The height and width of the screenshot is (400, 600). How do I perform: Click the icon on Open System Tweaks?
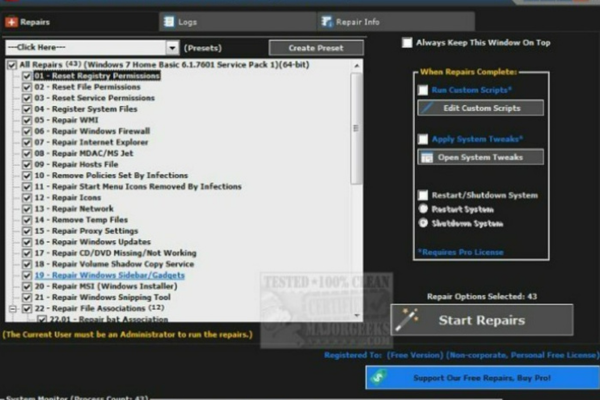click(x=427, y=157)
